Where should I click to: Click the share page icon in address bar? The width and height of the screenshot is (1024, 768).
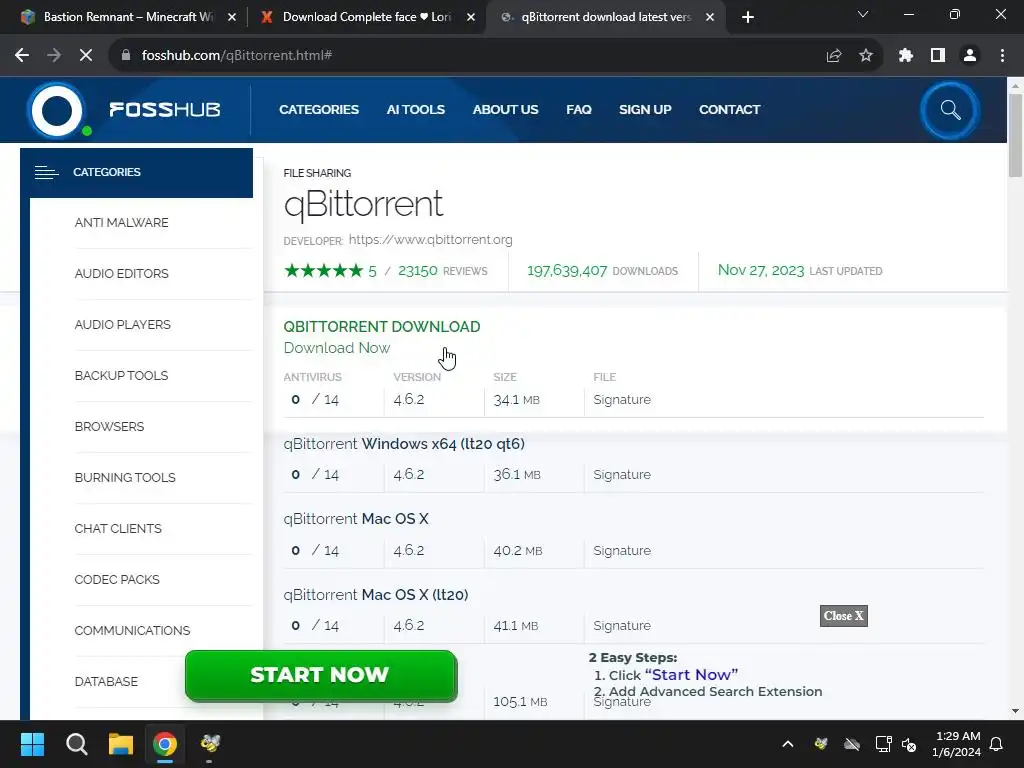coord(833,56)
